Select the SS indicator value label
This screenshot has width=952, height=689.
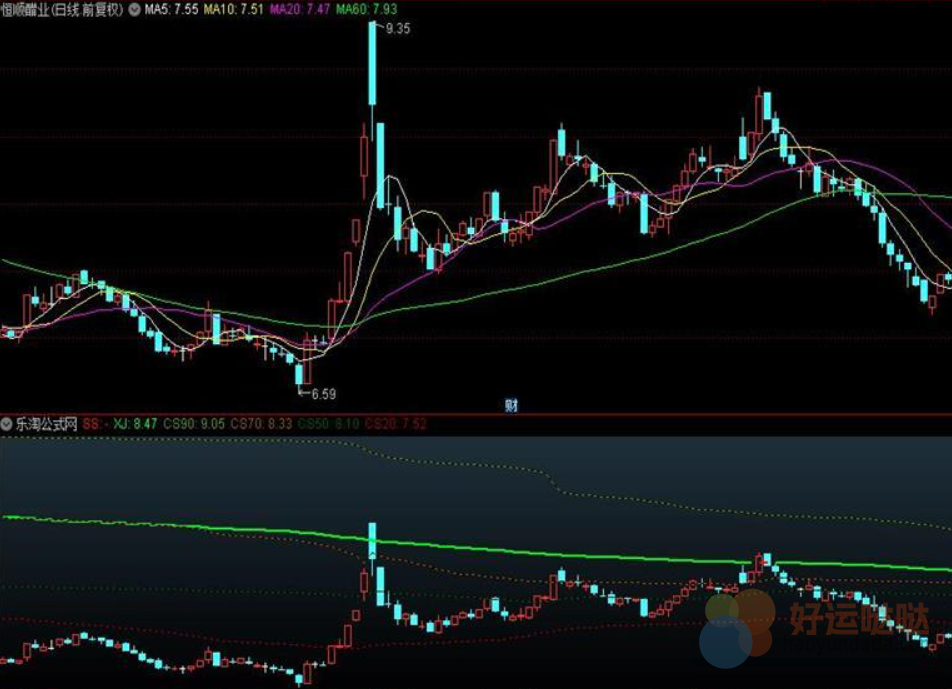(96, 424)
